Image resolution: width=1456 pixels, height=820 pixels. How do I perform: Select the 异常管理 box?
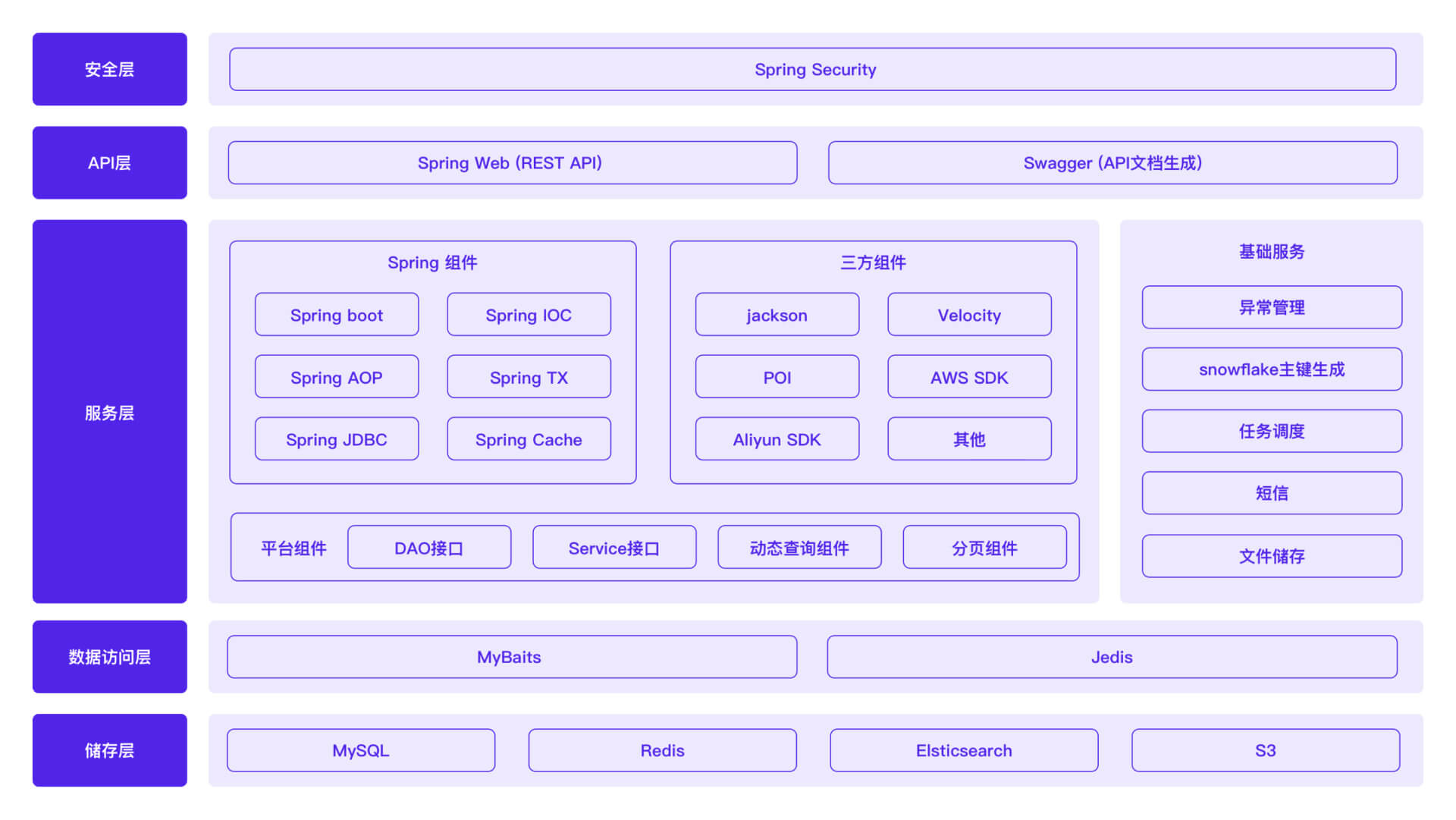(1272, 307)
